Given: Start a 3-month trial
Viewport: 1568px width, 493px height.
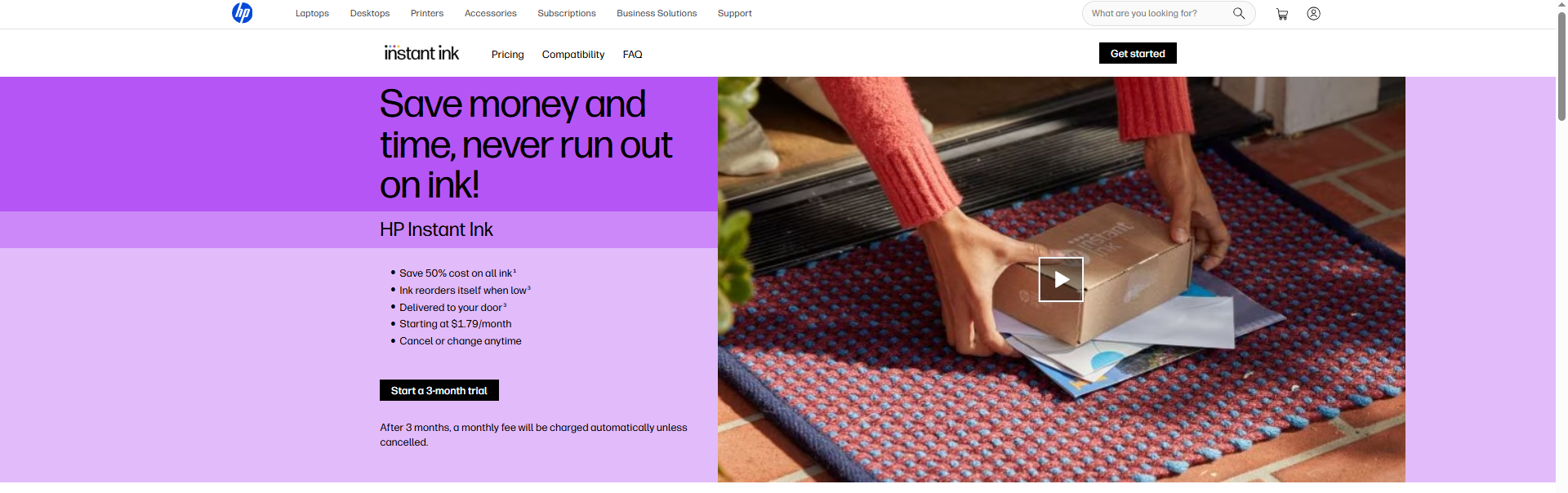Looking at the screenshot, I should (x=439, y=390).
